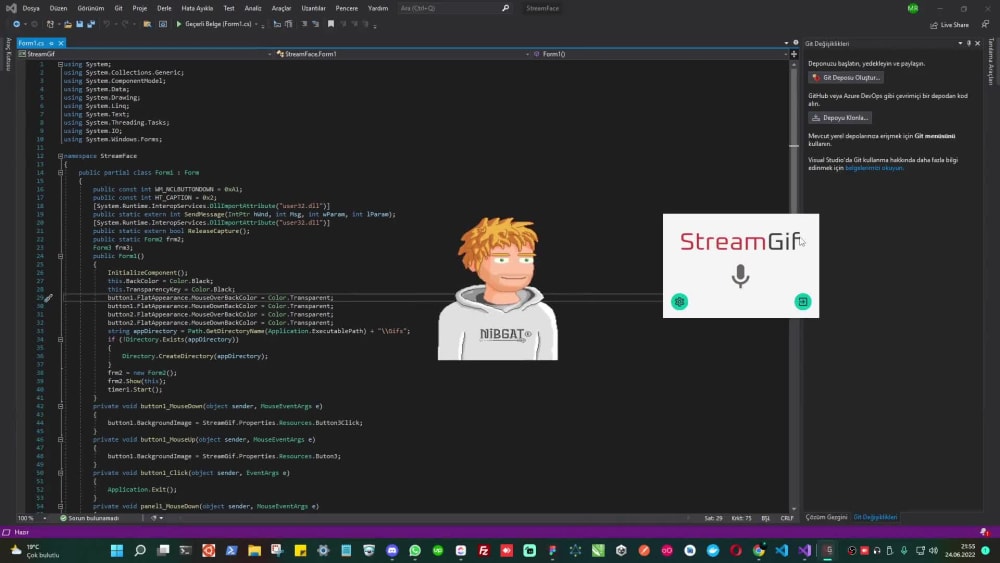
Task: Click the Live Share button
Action: 950,25
